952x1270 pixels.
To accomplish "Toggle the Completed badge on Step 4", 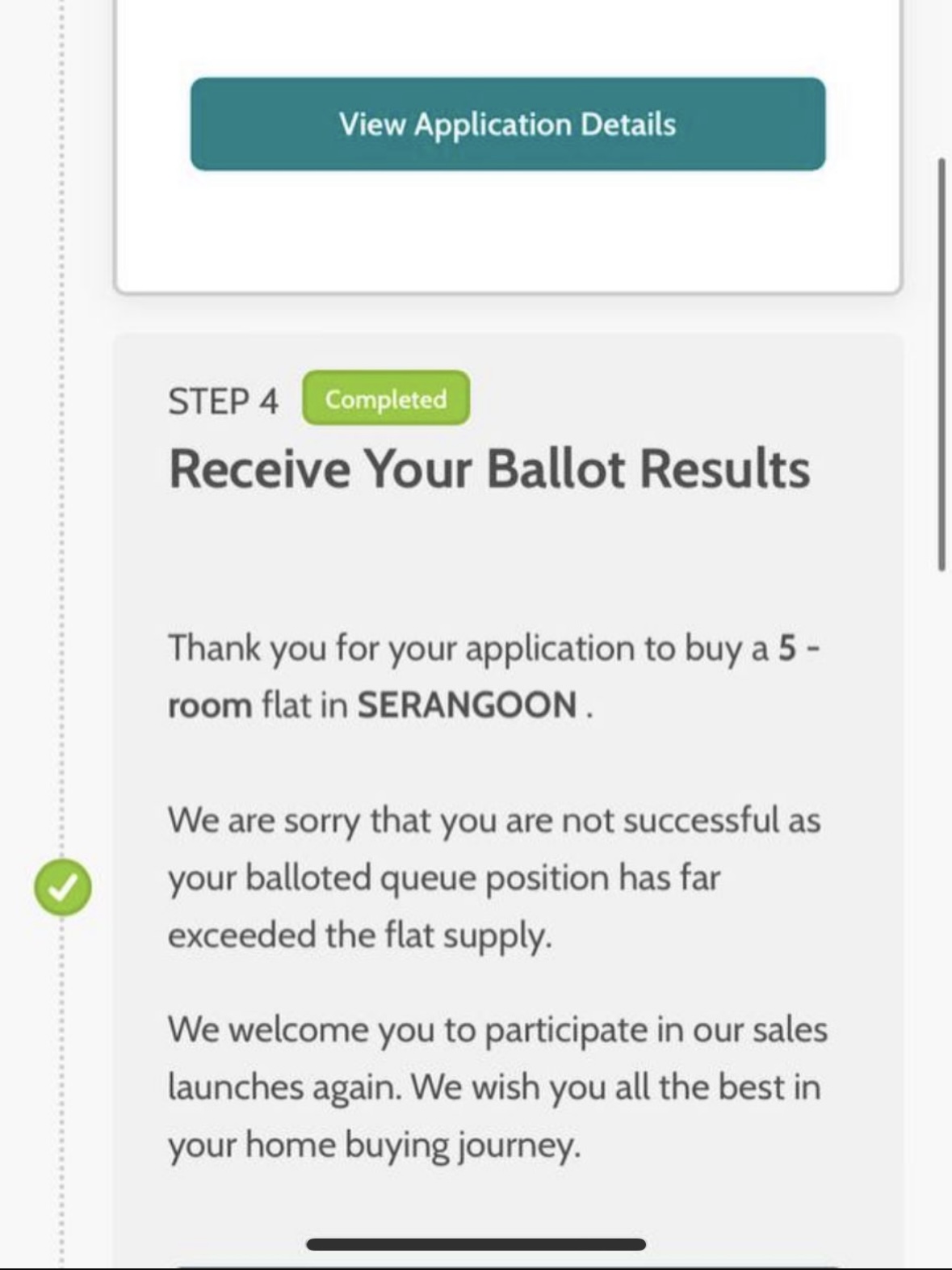I will 385,398.
